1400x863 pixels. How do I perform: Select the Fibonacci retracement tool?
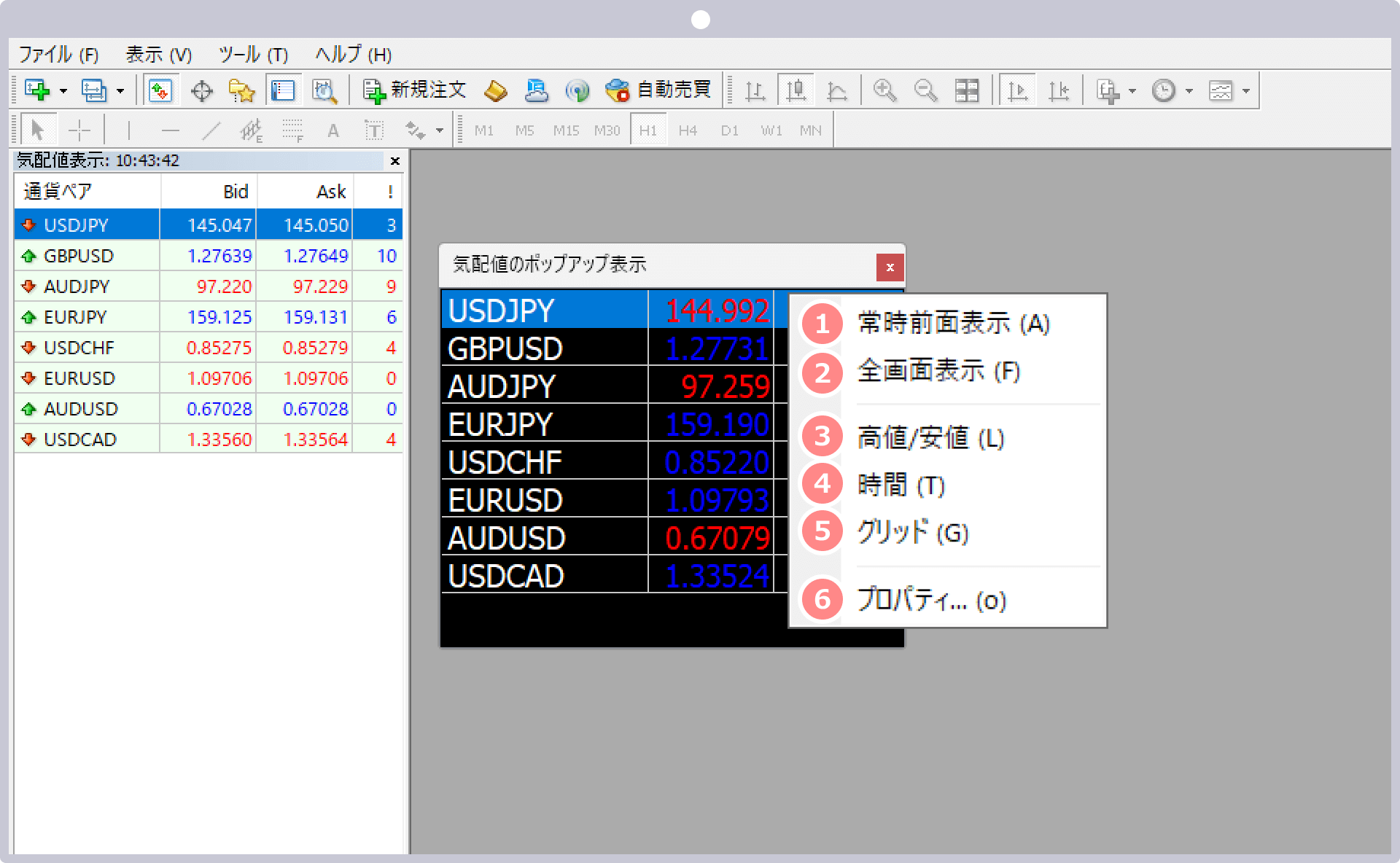tap(292, 130)
